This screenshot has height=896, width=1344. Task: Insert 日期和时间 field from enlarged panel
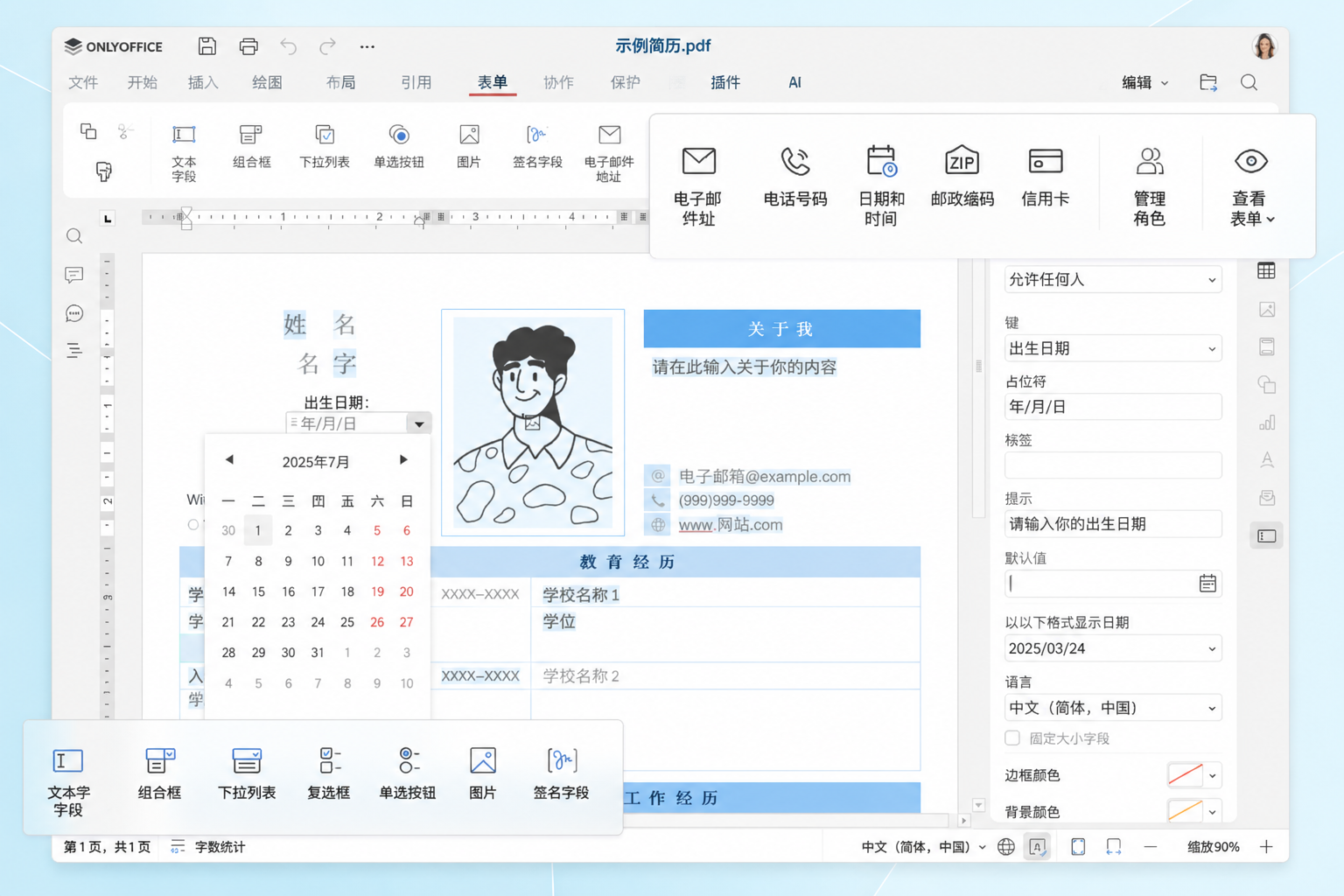(x=880, y=185)
